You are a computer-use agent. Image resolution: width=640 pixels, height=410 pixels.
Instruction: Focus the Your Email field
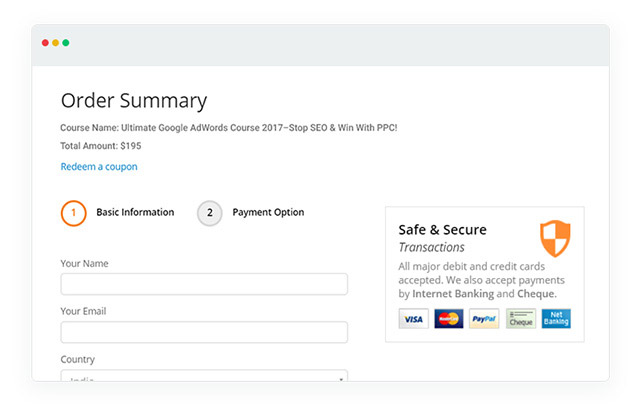pos(204,332)
